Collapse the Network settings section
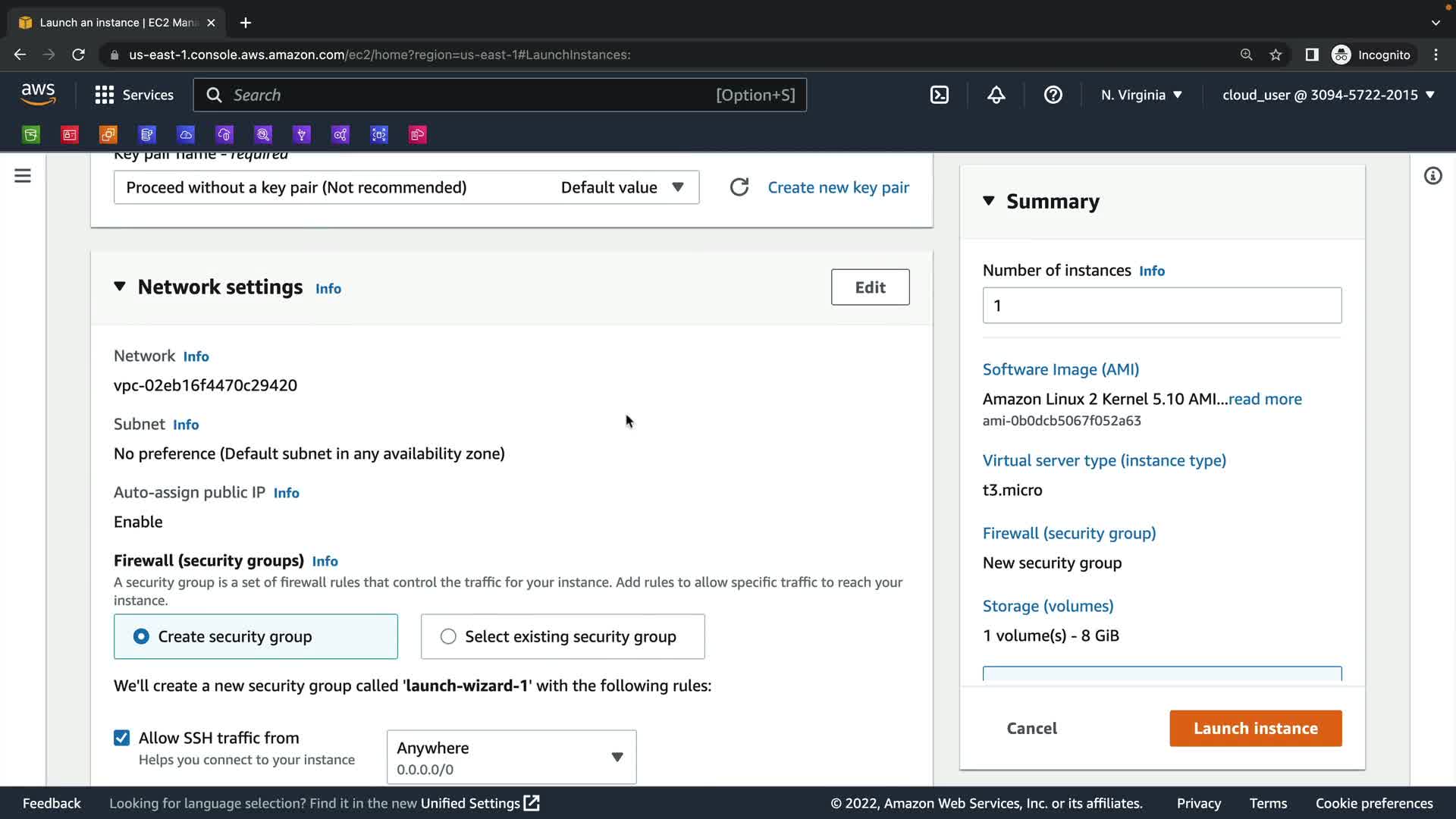 (x=120, y=287)
